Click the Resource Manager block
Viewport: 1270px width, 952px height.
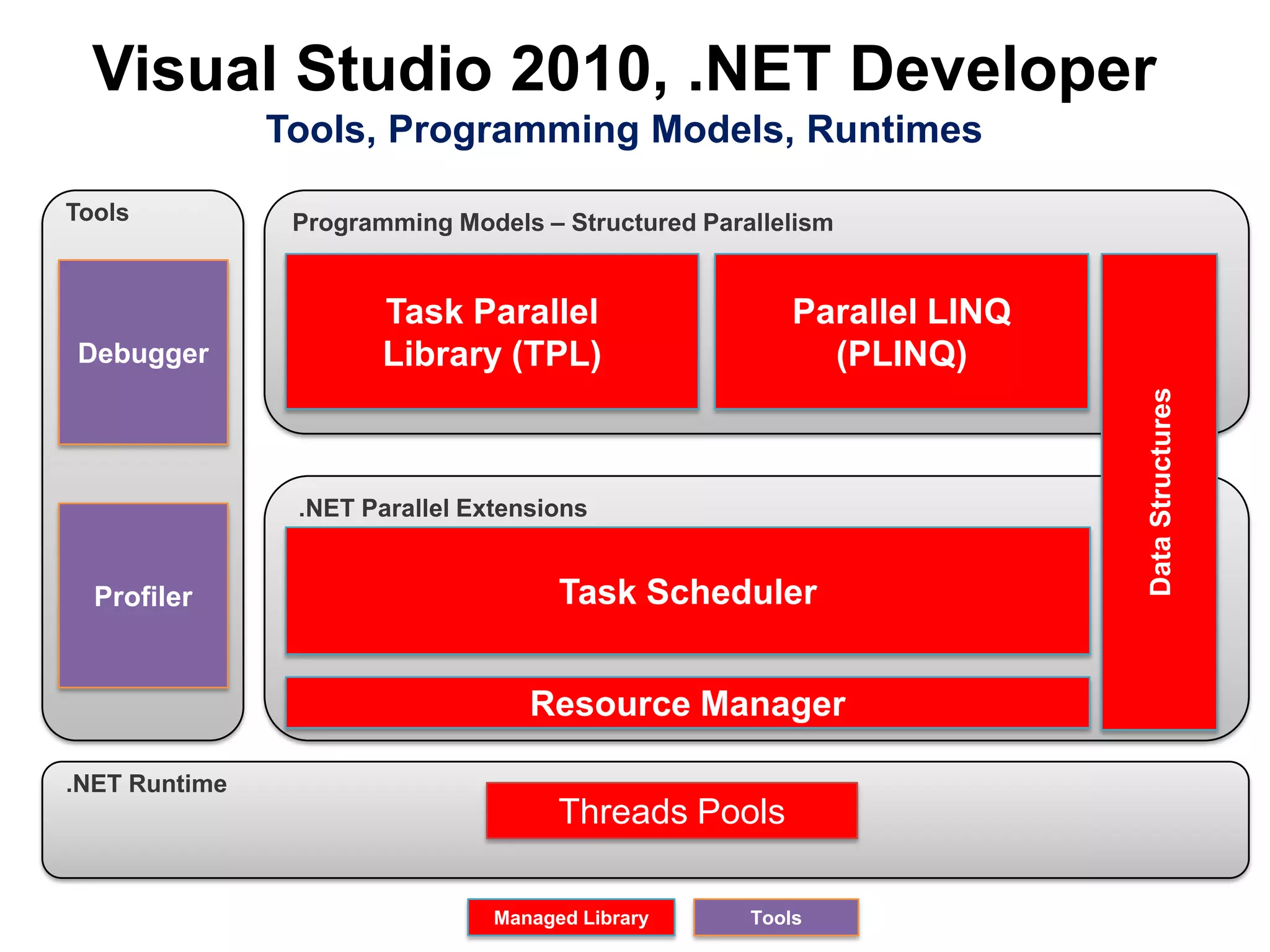(688, 703)
